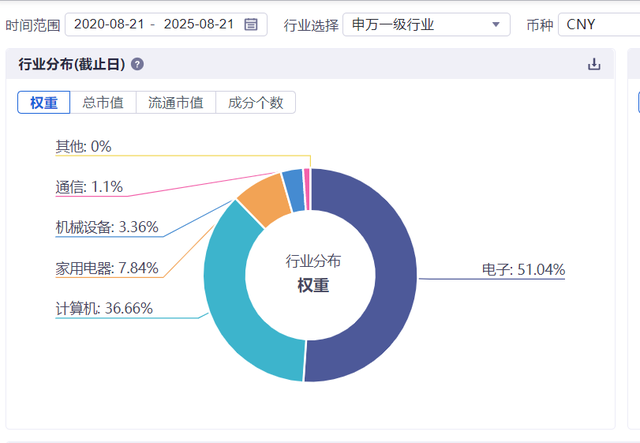This screenshot has width=640, height=443.
Task: Switch to the 流通市值 tab
Action: click(176, 102)
